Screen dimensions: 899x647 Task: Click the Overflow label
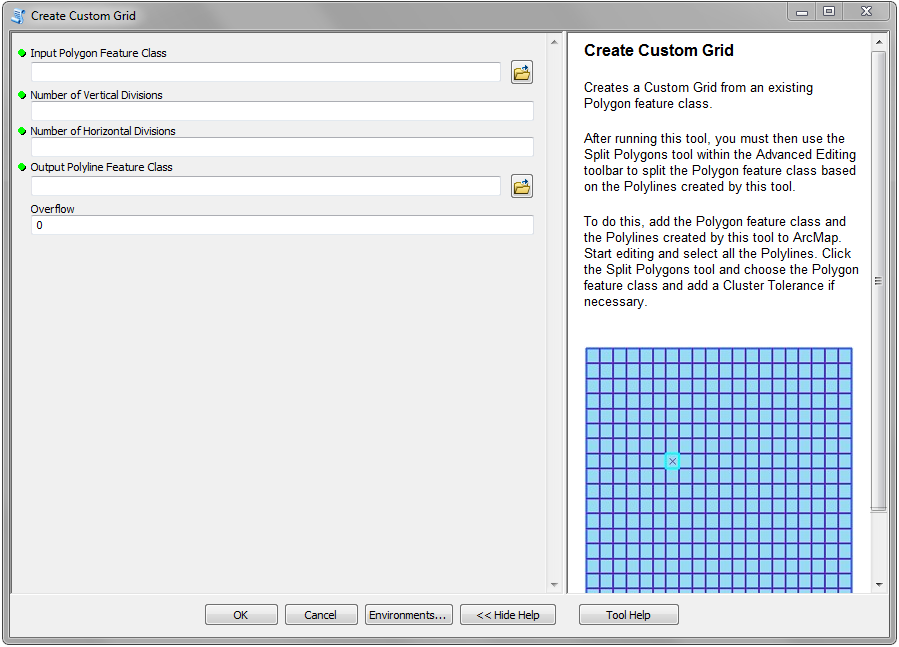pyautogui.click(x=52, y=209)
